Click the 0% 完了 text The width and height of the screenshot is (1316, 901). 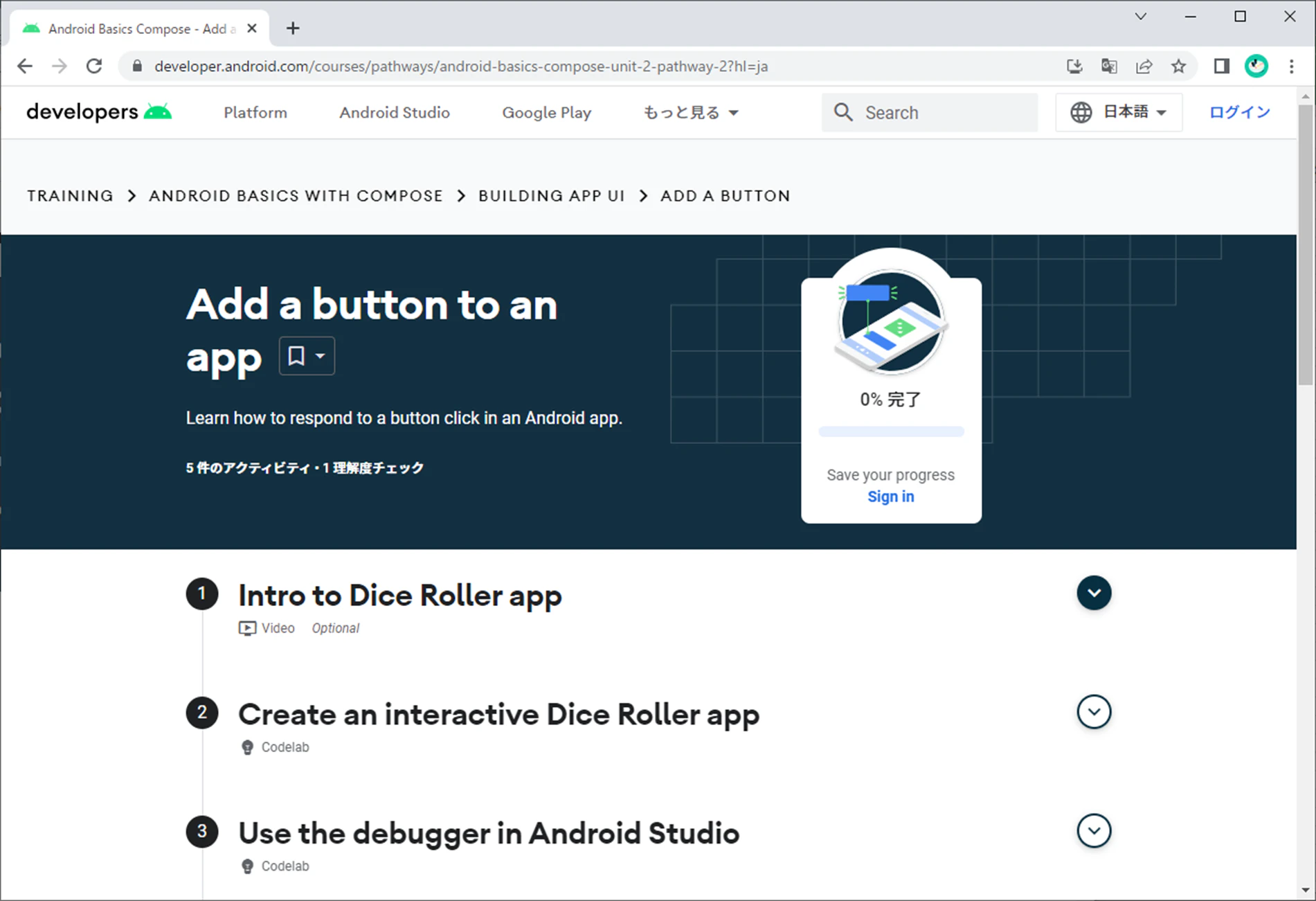(x=891, y=400)
